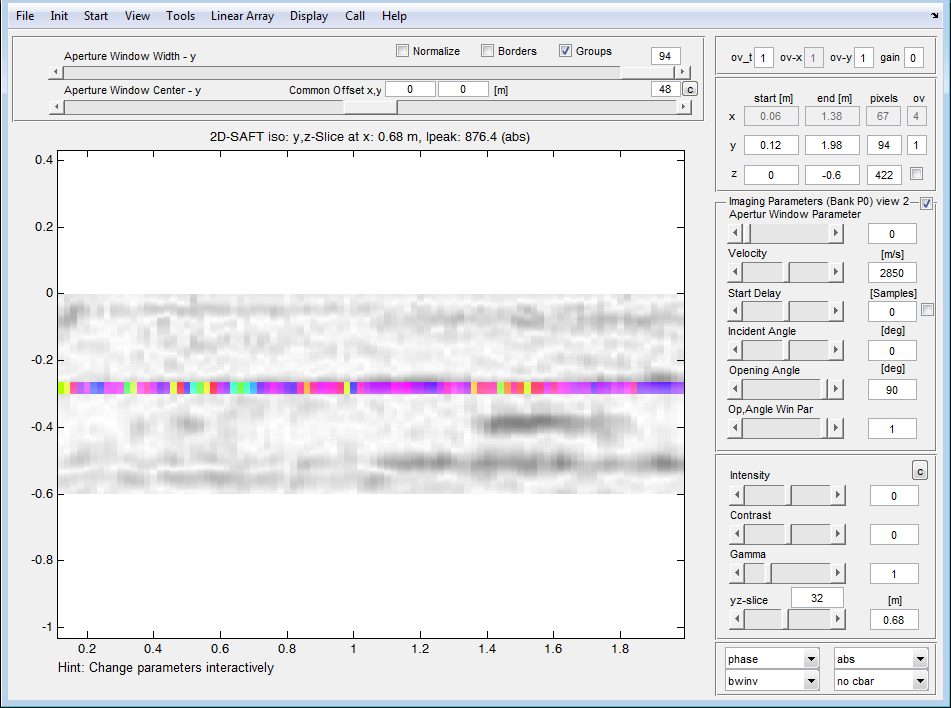Decrease Op,Angle Win Par with left arrow
The image size is (951, 708).
point(735,428)
